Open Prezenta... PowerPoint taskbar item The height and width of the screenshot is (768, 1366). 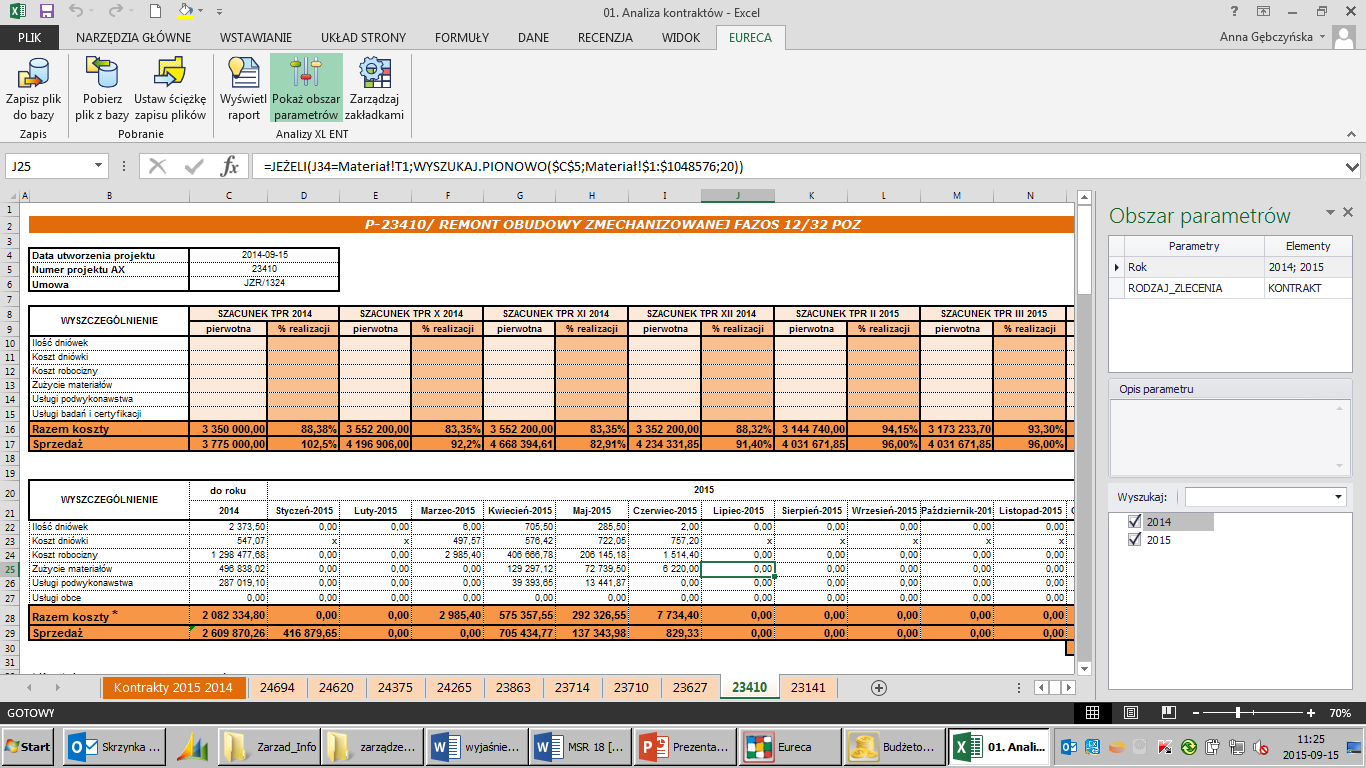pos(683,747)
